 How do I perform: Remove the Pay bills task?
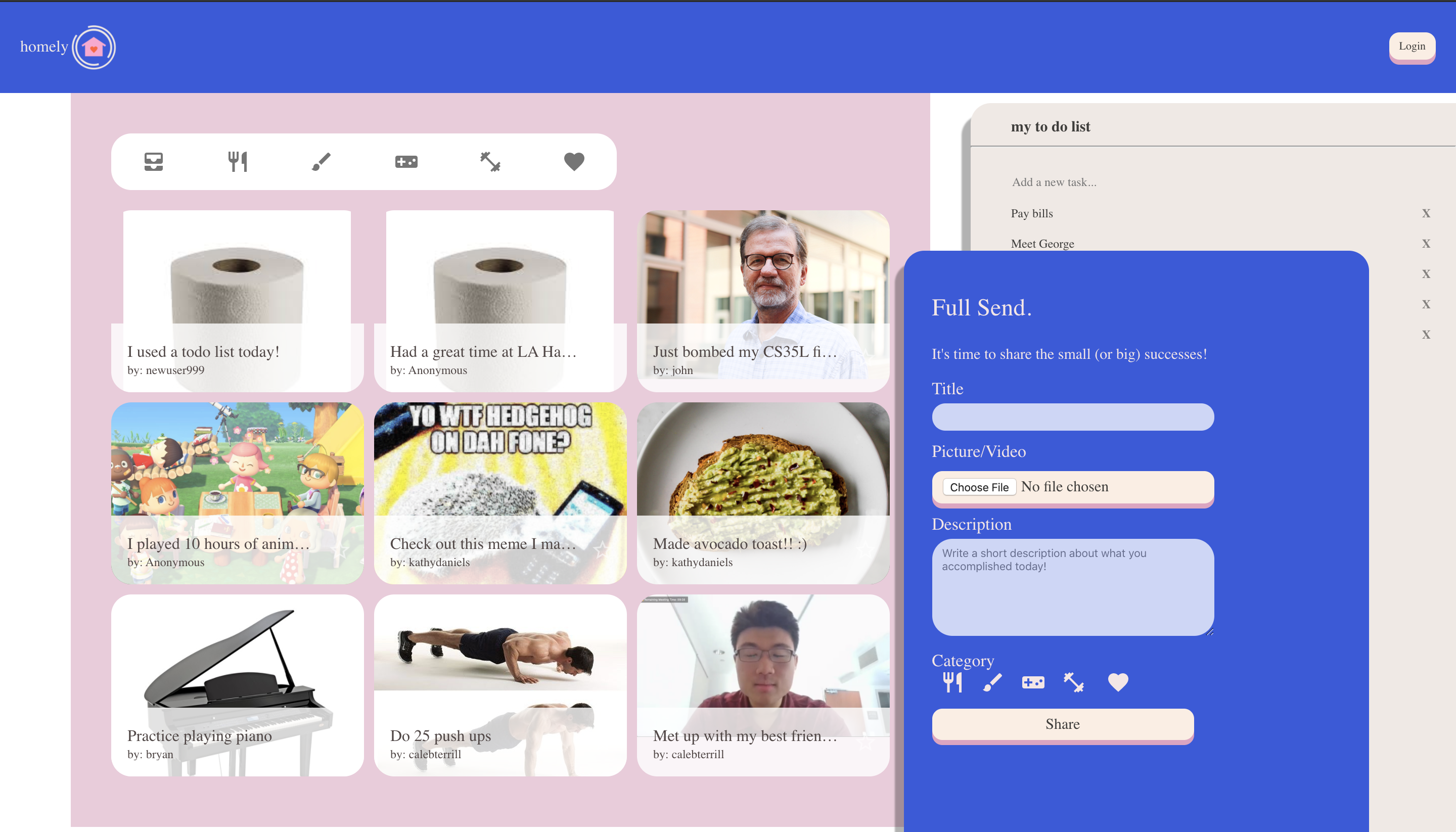tap(1426, 214)
